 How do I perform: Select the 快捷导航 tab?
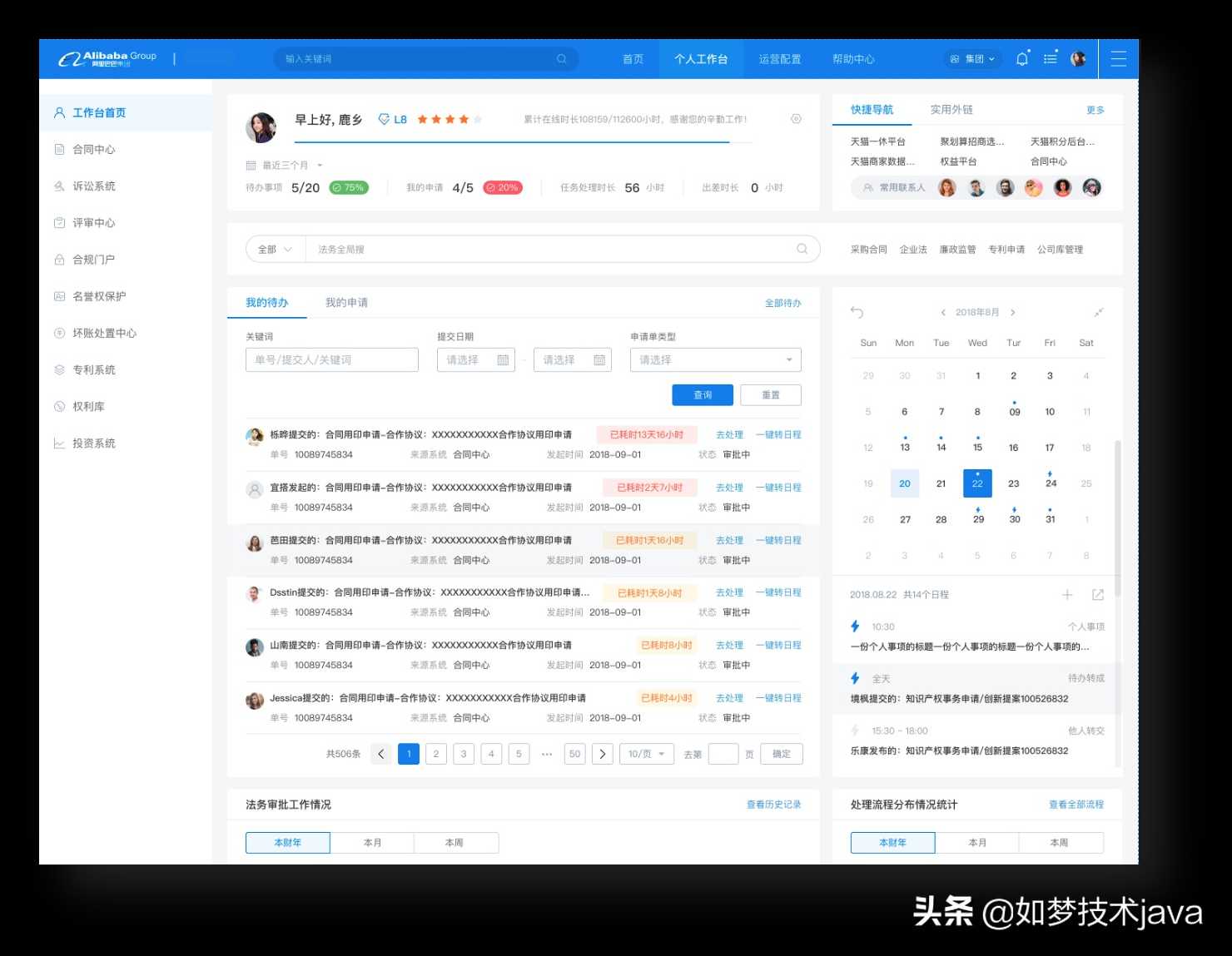point(872,110)
